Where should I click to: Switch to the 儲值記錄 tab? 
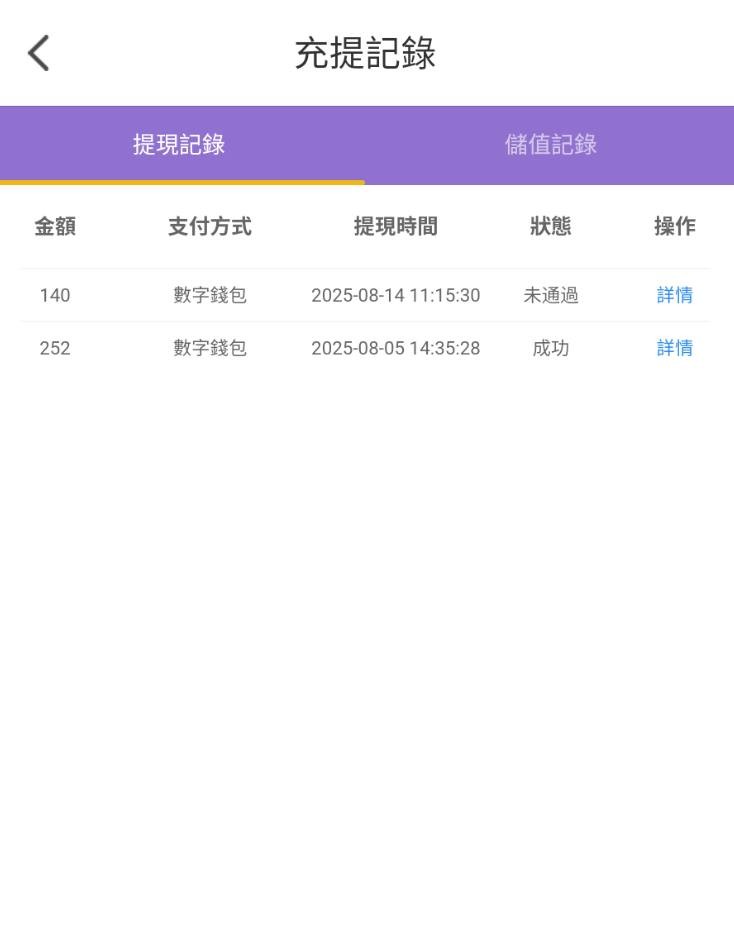550,144
